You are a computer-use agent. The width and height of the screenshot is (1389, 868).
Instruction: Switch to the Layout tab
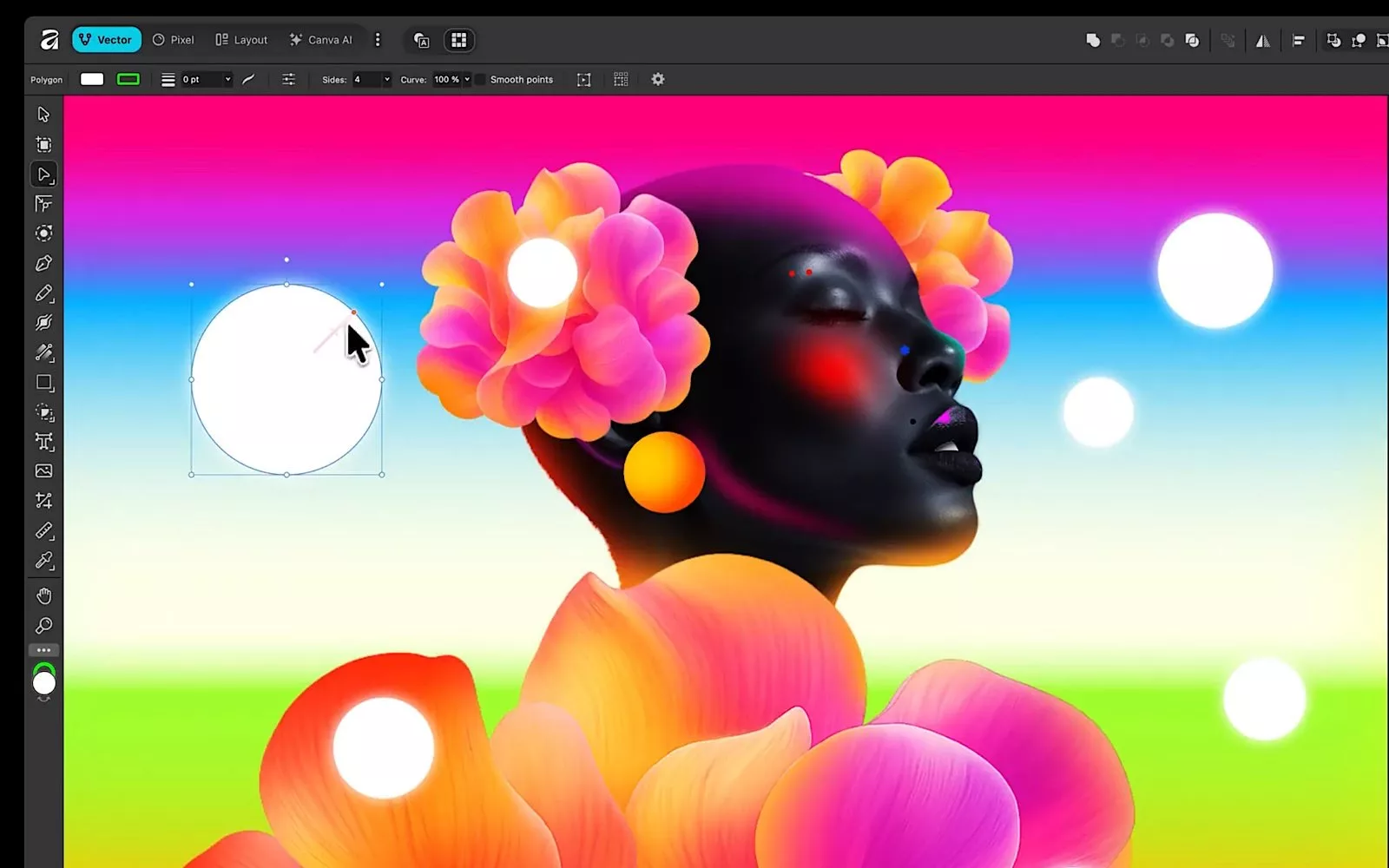241,40
